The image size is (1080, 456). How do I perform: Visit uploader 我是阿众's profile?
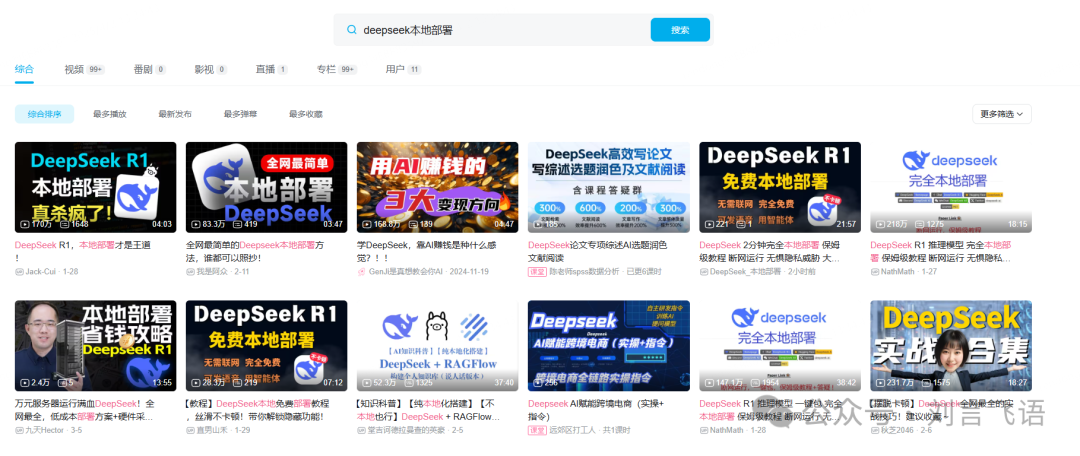(214, 271)
